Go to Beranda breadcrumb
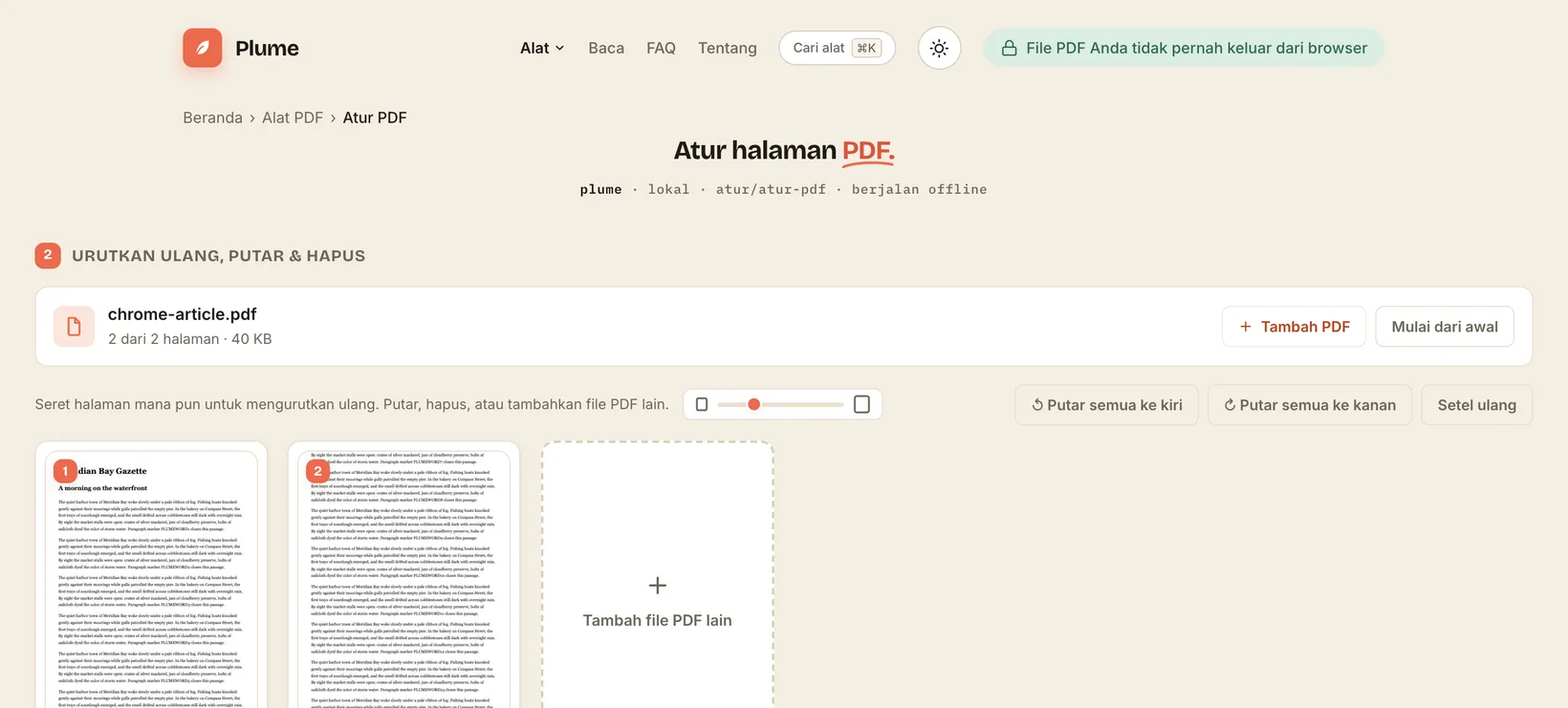The width and height of the screenshot is (1568, 708). [x=212, y=118]
